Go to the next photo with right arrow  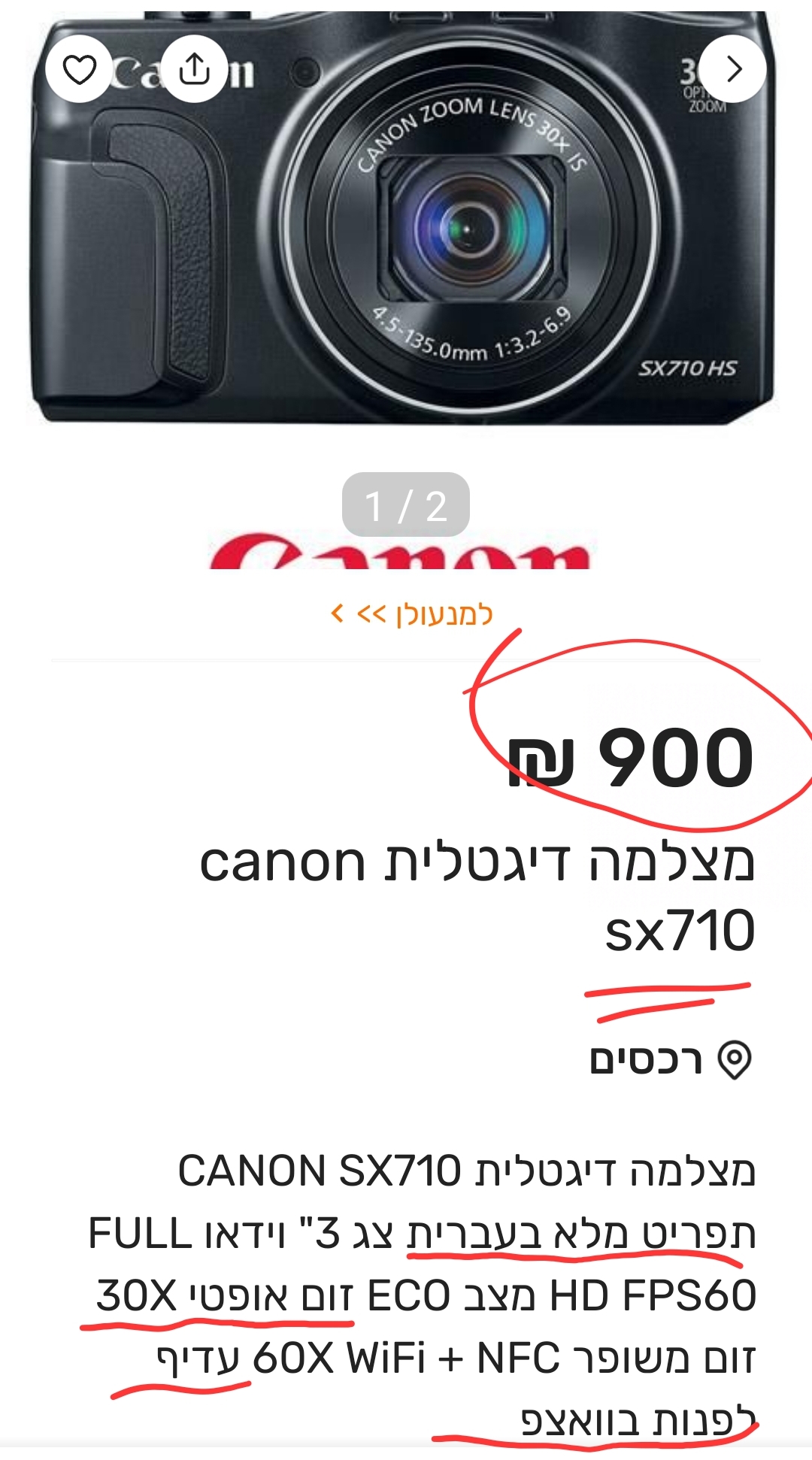(x=733, y=69)
